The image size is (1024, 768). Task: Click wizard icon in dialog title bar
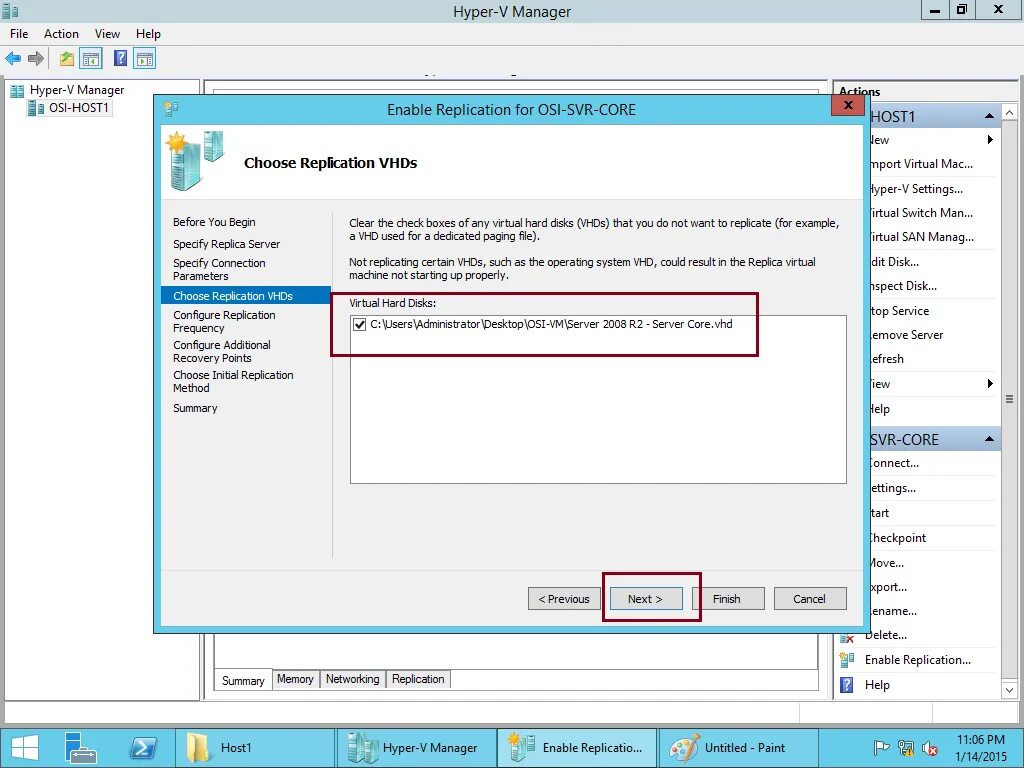coord(171,108)
